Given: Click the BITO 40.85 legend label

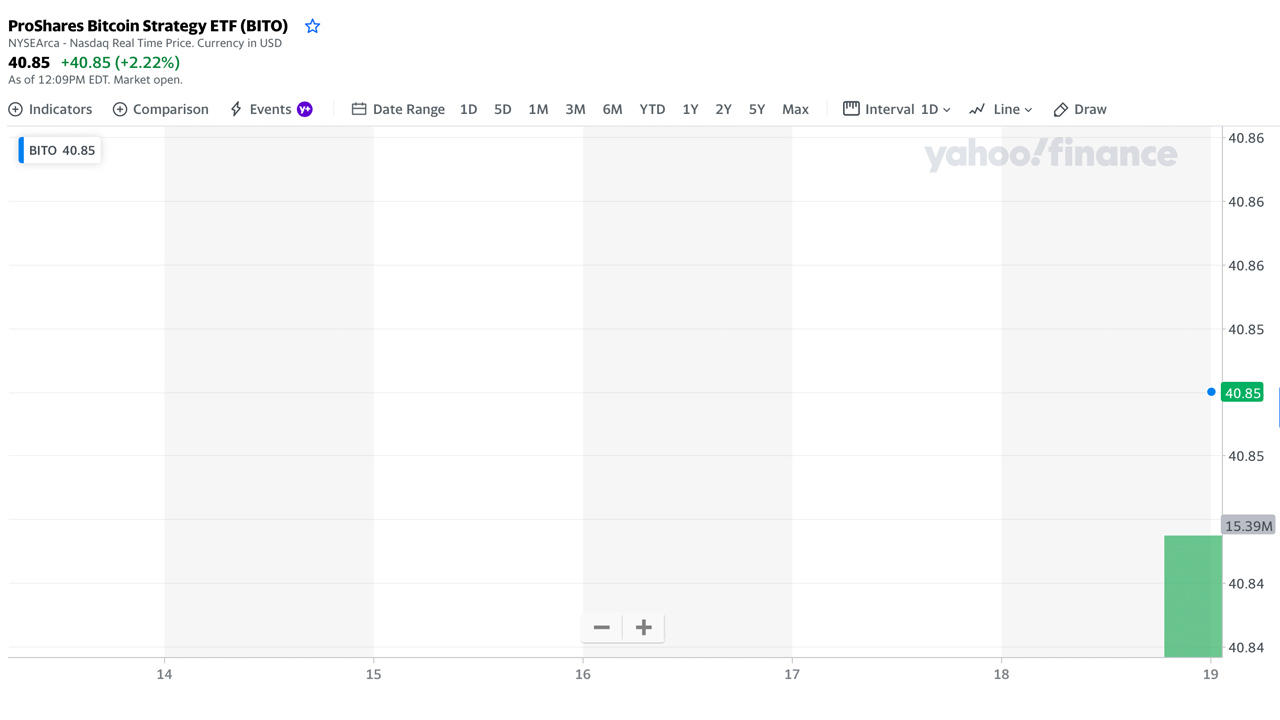Looking at the screenshot, I should [60, 150].
